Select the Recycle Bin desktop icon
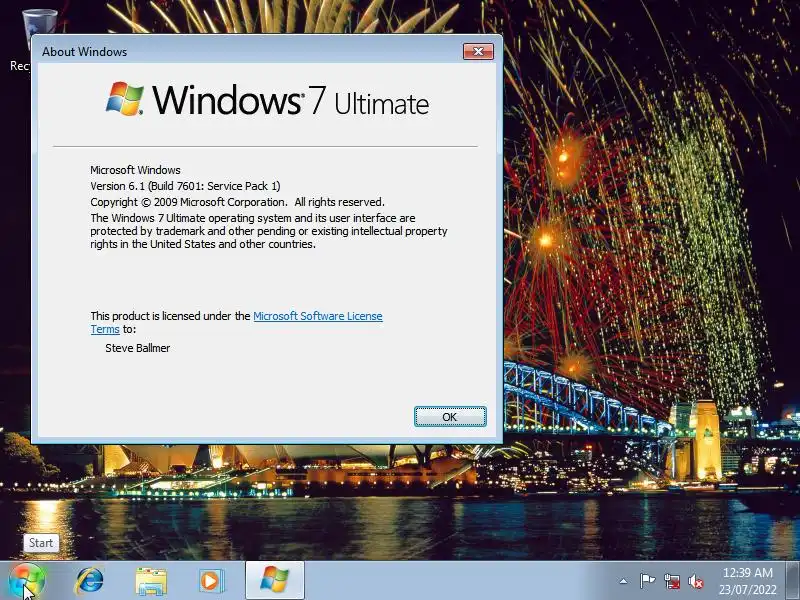800x600 pixels. coord(32,41)
